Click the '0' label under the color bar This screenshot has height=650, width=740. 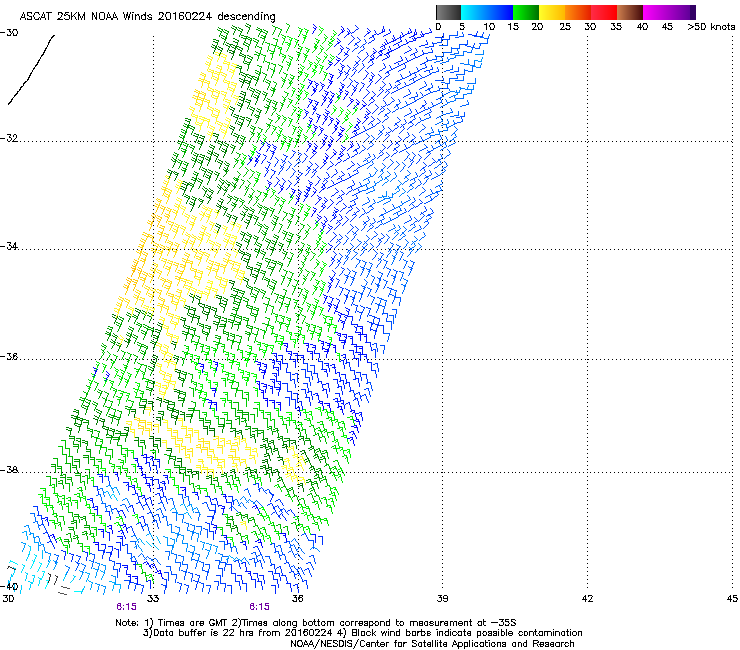(438, 27)
